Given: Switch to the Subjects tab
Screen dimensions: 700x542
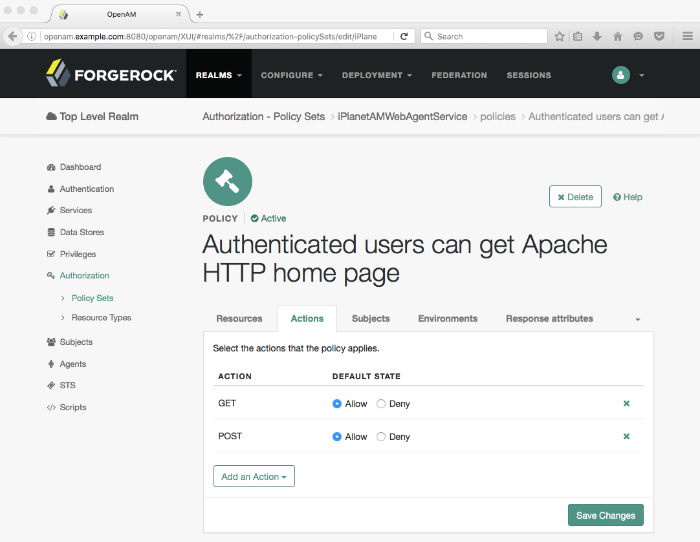Looking at the screenshot, I should tap(371, 318).
